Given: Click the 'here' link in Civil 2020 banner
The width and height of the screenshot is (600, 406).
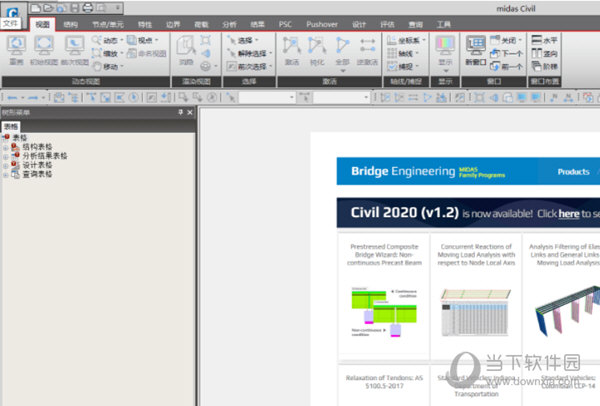Looking at the screenshot, I should click(568, 213).
